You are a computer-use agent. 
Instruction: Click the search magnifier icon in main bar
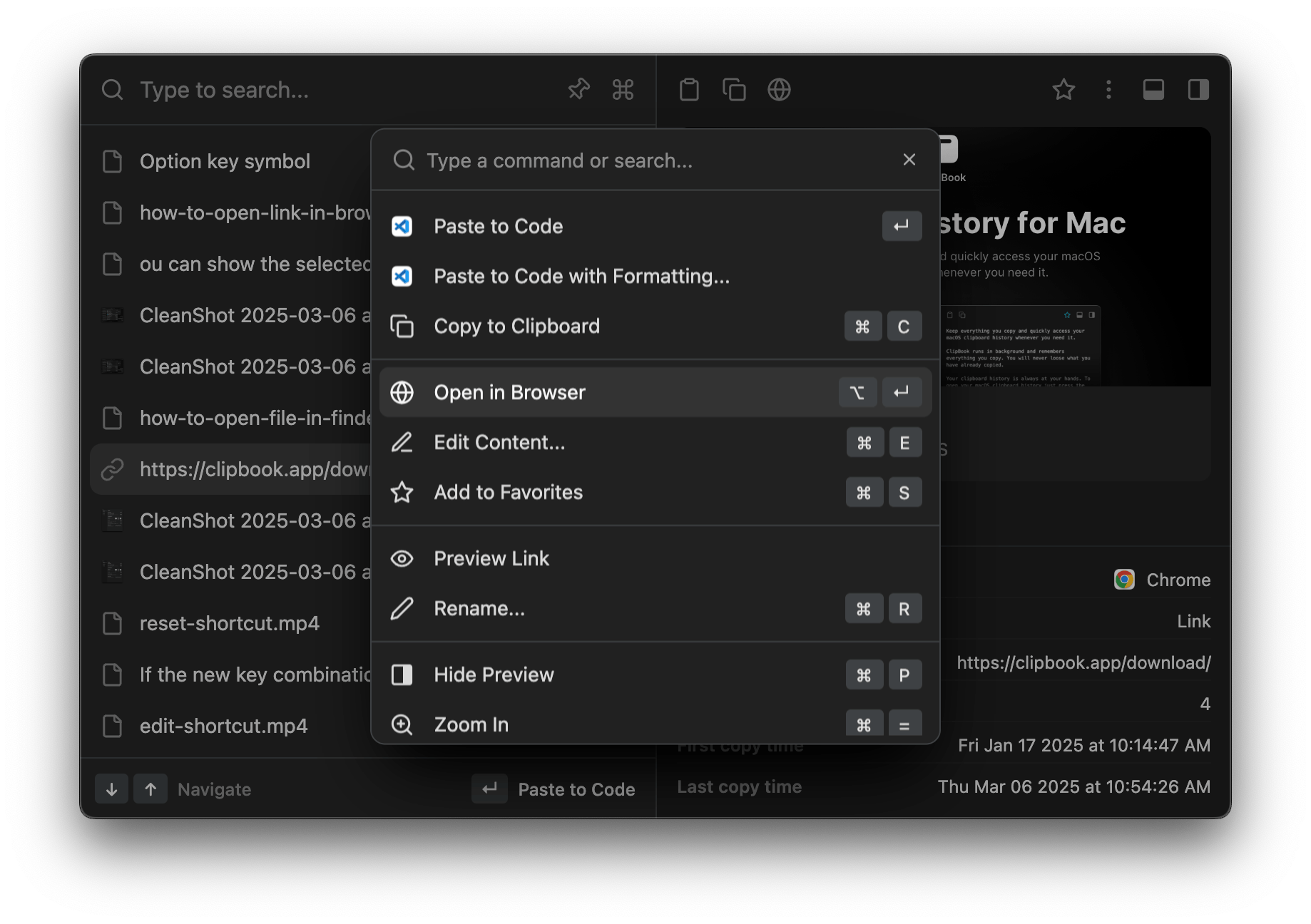pyautogui.click(x=112, y=90)
